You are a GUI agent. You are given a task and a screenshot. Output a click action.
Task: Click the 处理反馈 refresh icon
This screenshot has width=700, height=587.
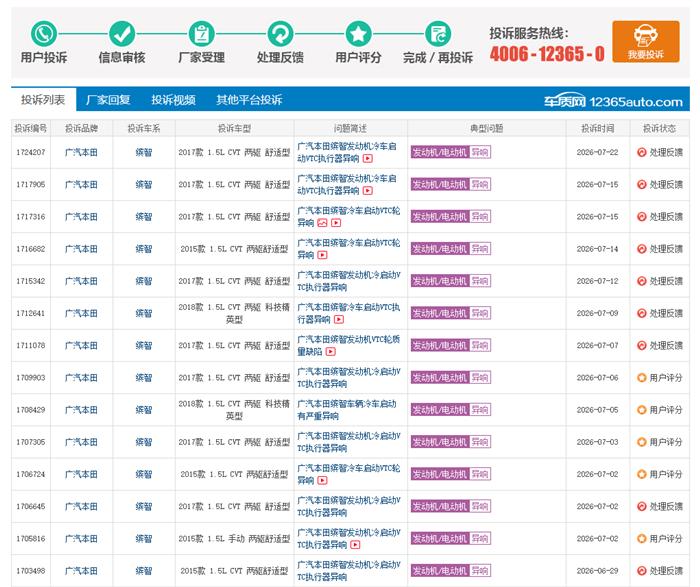280,34
